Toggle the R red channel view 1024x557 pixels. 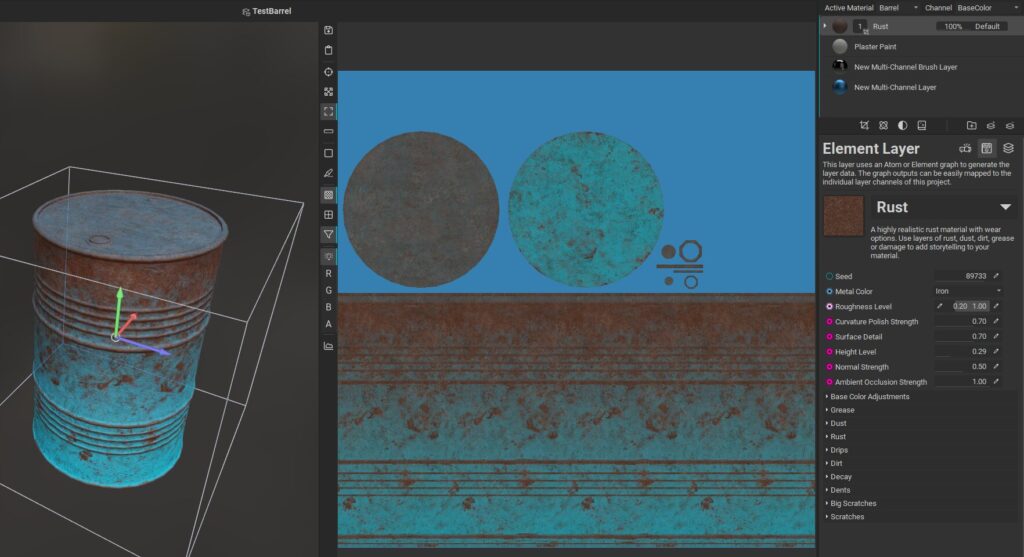[x=328, y=274]
